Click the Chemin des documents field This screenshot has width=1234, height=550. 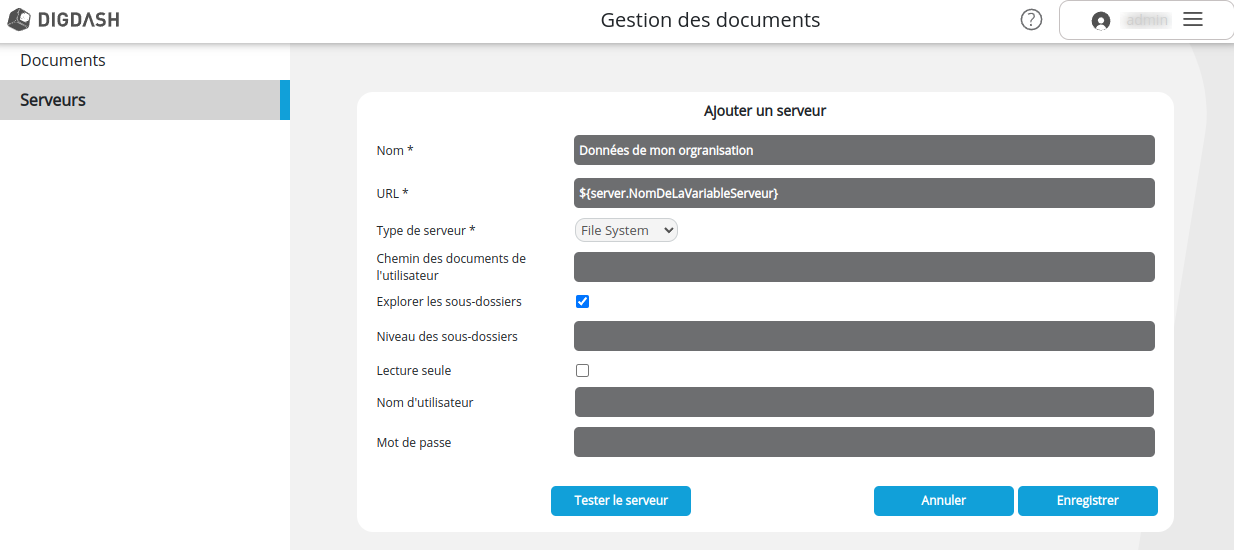(x=864, y=267)
